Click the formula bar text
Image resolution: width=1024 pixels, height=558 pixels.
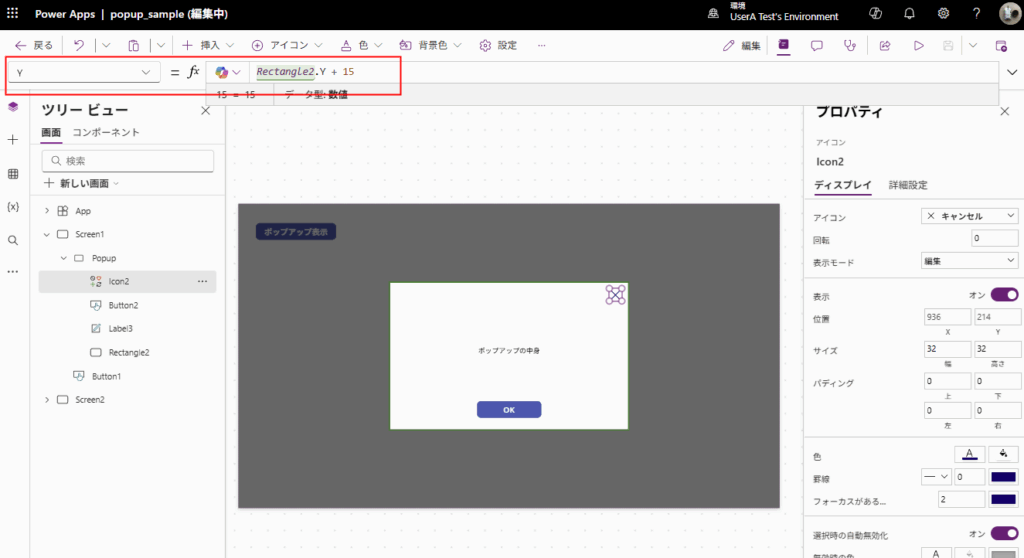coord(305,71)
